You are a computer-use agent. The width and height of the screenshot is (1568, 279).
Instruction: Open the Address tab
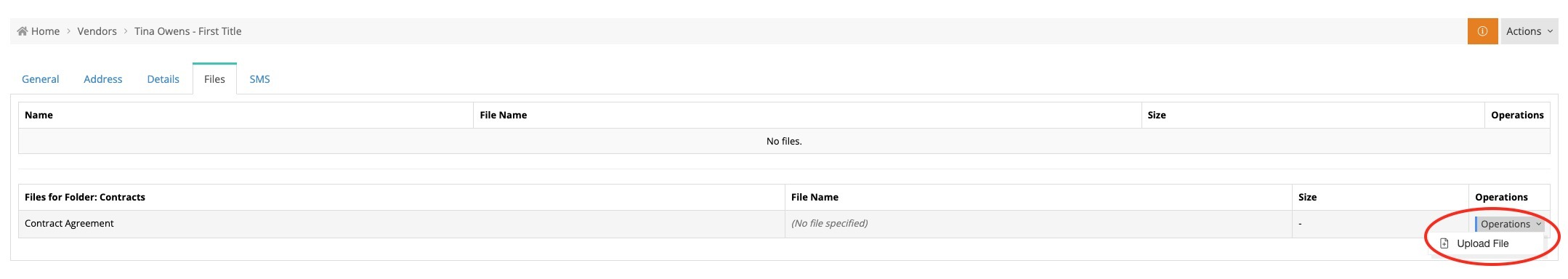(x=103, y=79)
